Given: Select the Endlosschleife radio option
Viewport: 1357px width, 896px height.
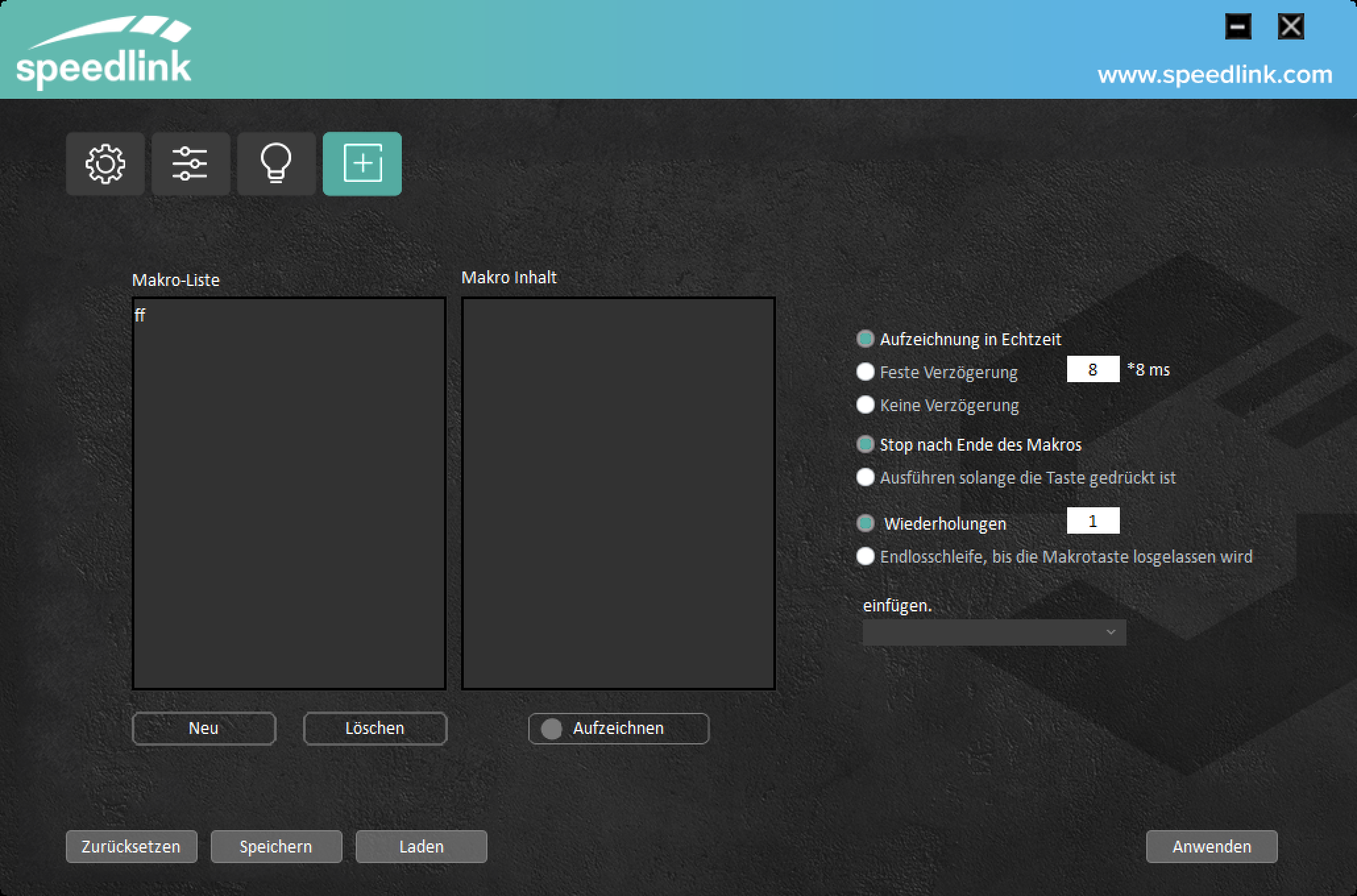Looking at the screenshot, I should pos(866,556).
